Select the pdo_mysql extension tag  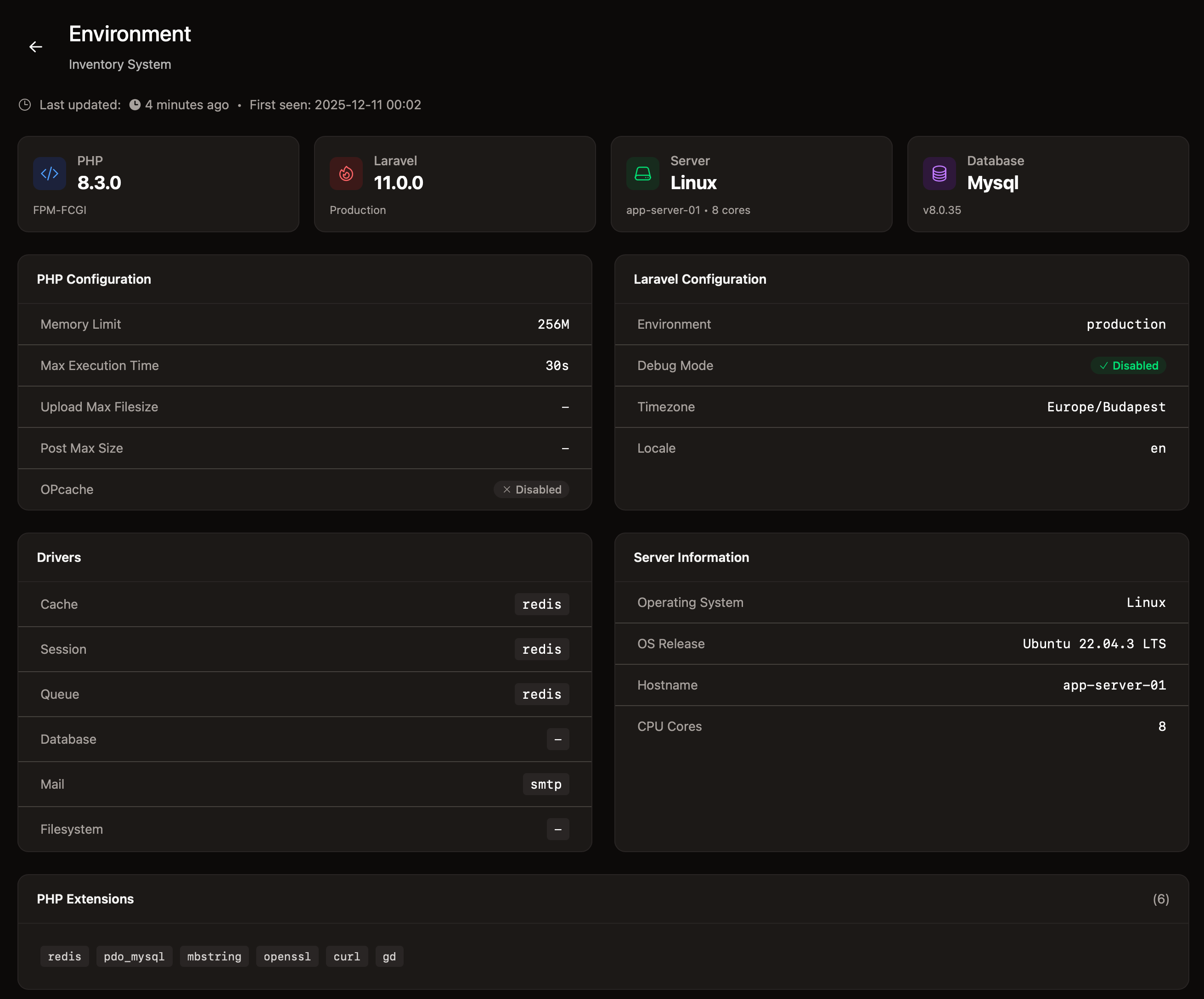134,957
